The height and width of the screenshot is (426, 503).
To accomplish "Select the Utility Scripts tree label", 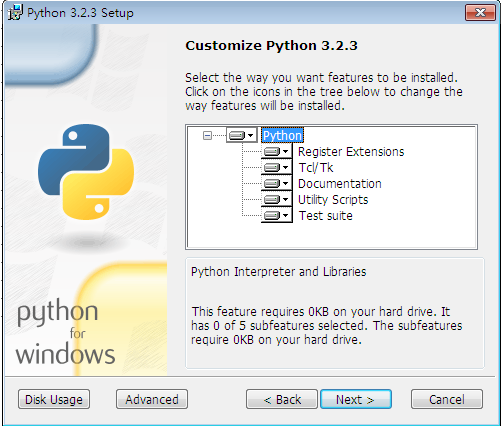I will coord(333,200).
